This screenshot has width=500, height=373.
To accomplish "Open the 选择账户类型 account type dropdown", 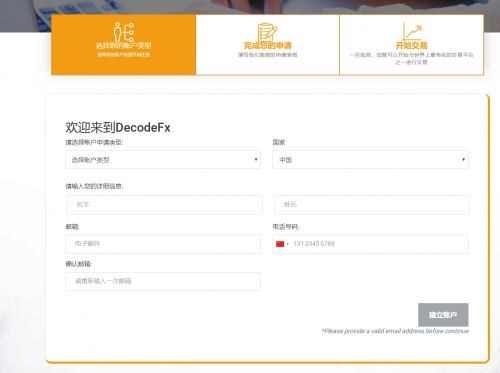I will (163, 160).
